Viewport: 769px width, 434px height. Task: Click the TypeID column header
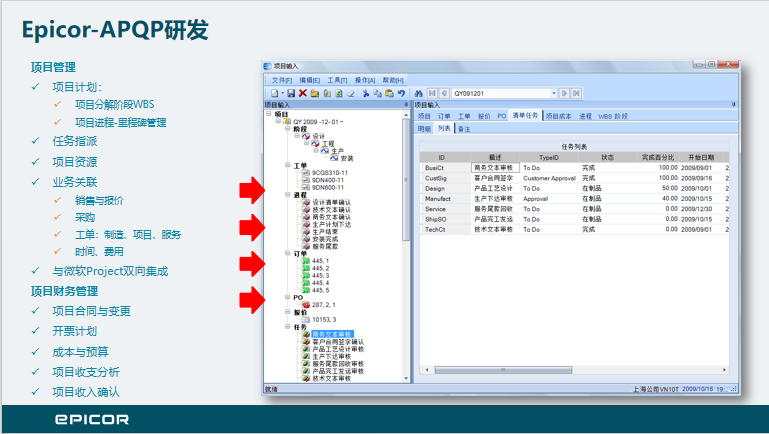(x=549, y=157)
